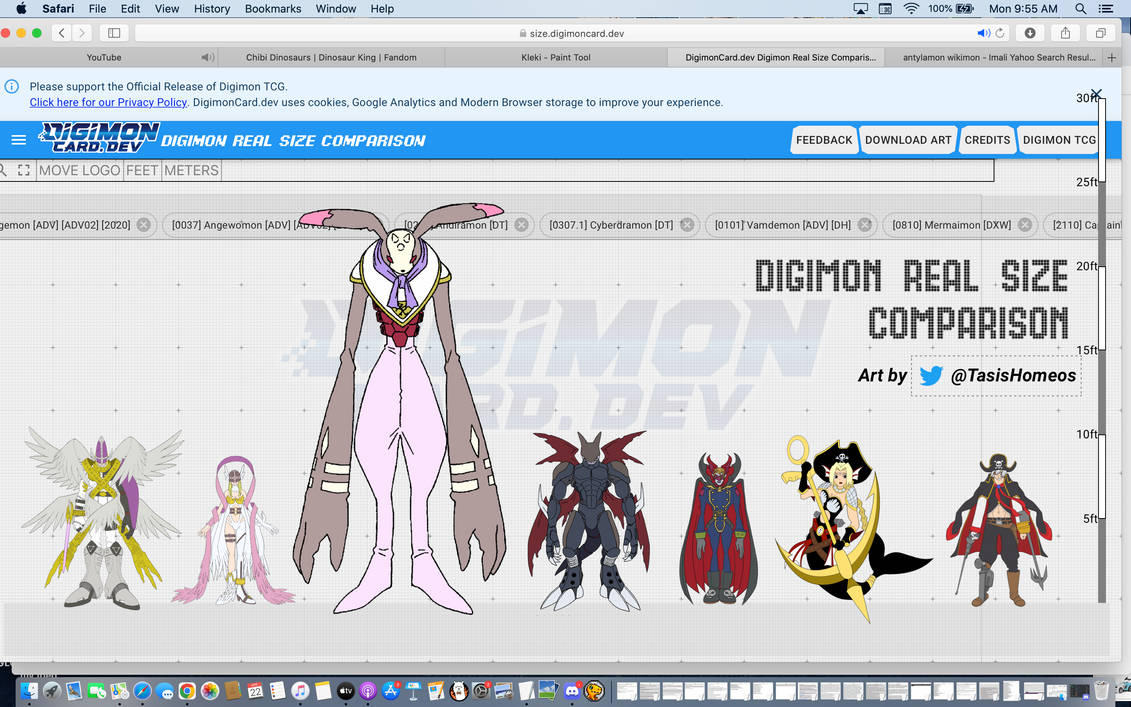Switch to Chibi Dinosaurs Fandom tab
Viewport: 1131px width, 707px height.
coord(331,57)
